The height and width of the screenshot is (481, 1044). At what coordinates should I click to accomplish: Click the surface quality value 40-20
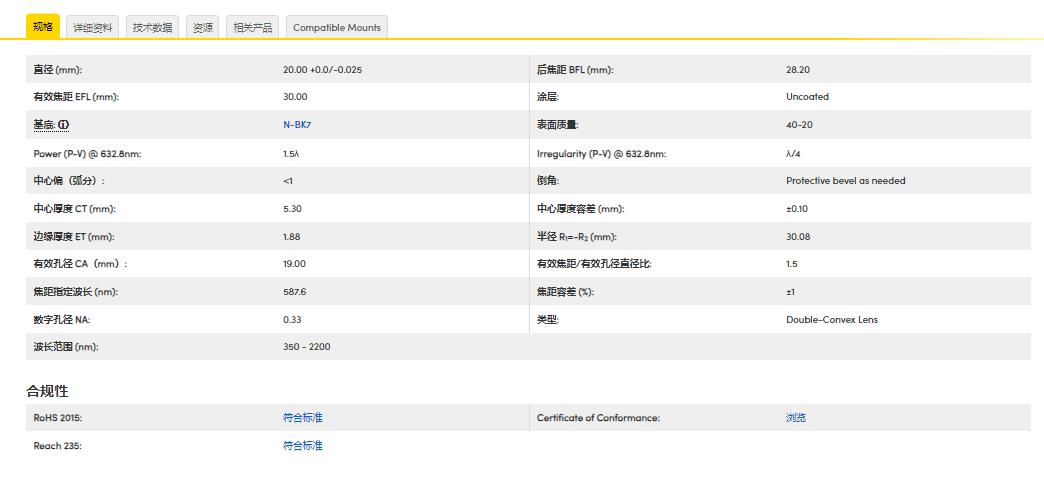coord(799,125)
